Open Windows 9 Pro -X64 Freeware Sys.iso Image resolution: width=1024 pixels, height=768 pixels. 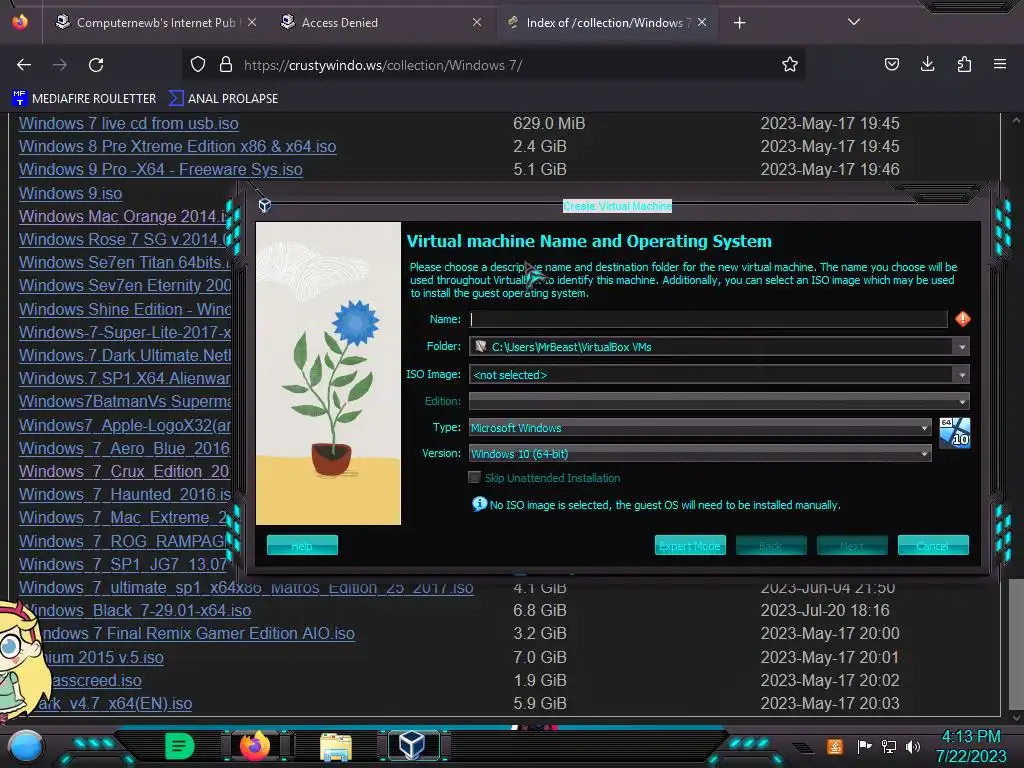point(161,169)
